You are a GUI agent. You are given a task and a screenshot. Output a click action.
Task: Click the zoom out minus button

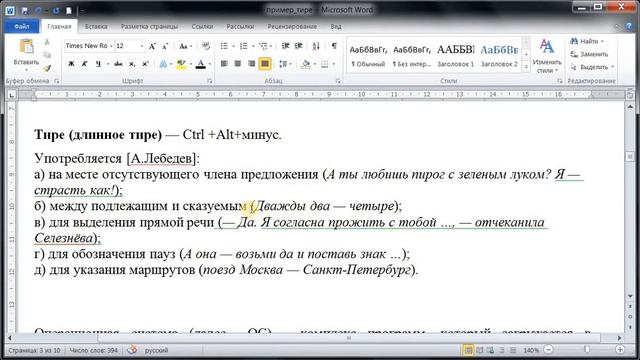[x=549, y=350]
